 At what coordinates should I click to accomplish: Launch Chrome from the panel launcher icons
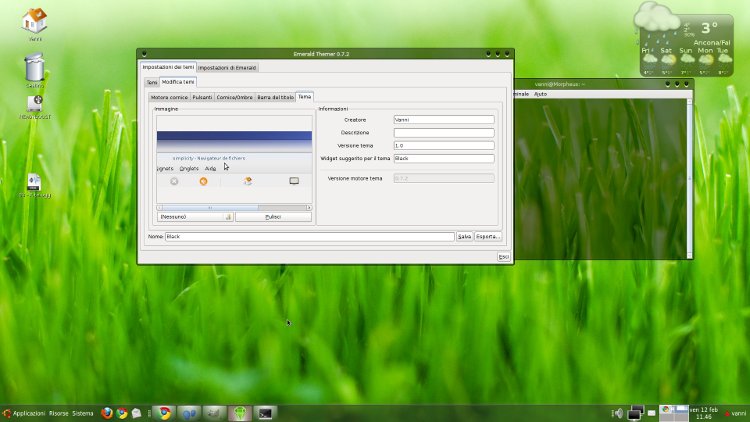122,413
